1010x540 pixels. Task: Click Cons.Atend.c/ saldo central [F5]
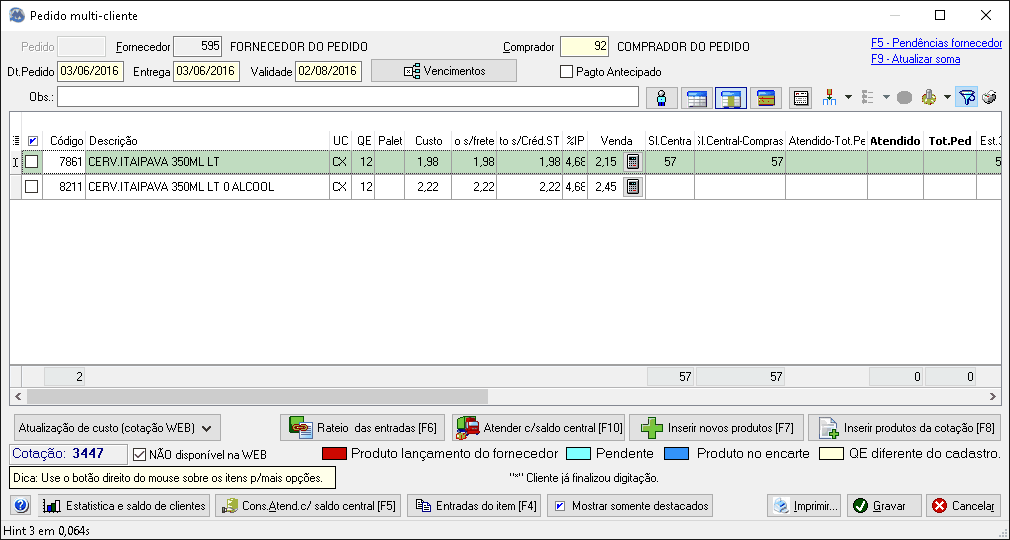tap(308, 506)
